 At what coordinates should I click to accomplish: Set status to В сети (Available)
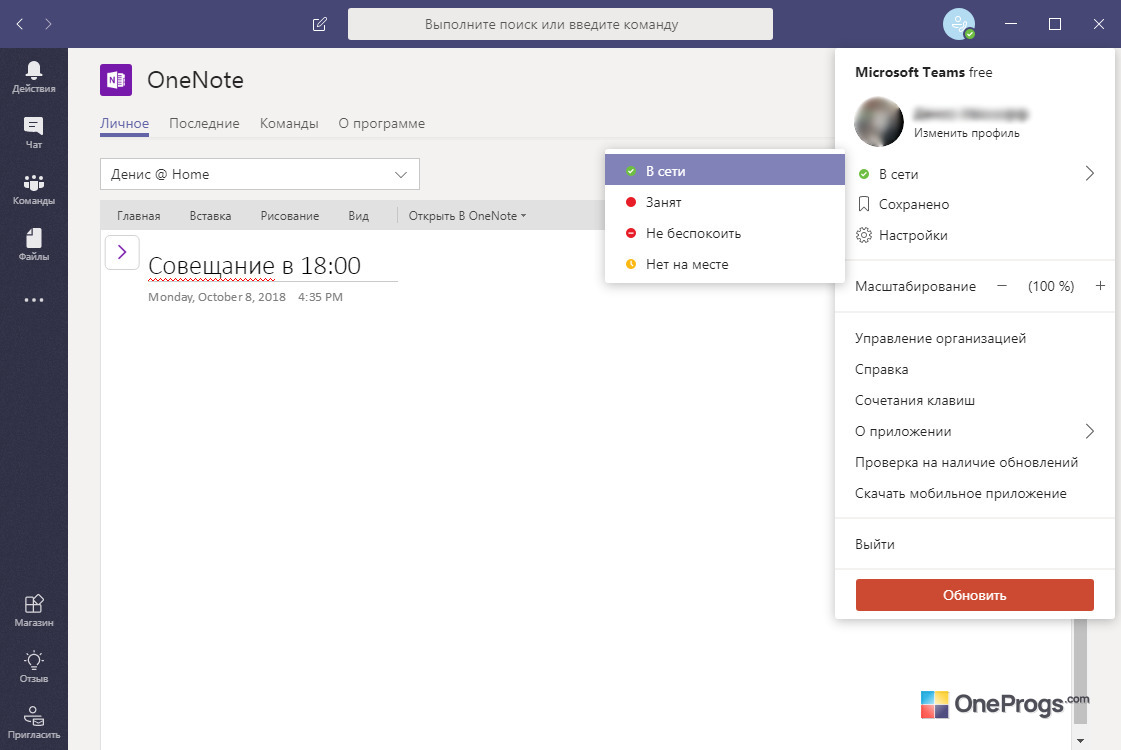[x=725, y=171]
